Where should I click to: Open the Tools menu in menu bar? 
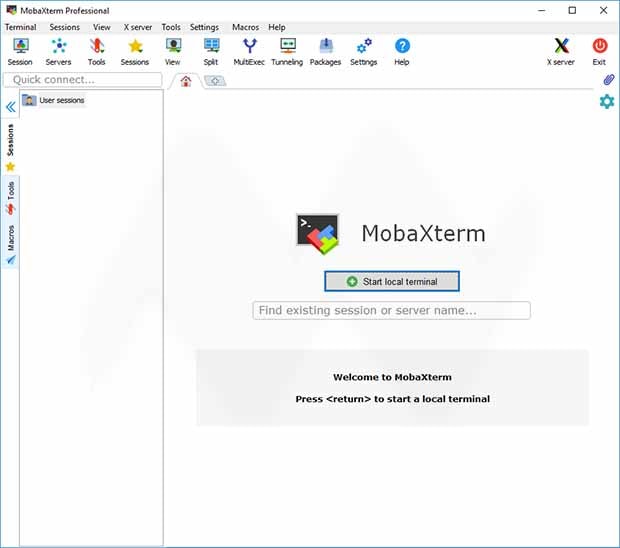click(171, 27)
